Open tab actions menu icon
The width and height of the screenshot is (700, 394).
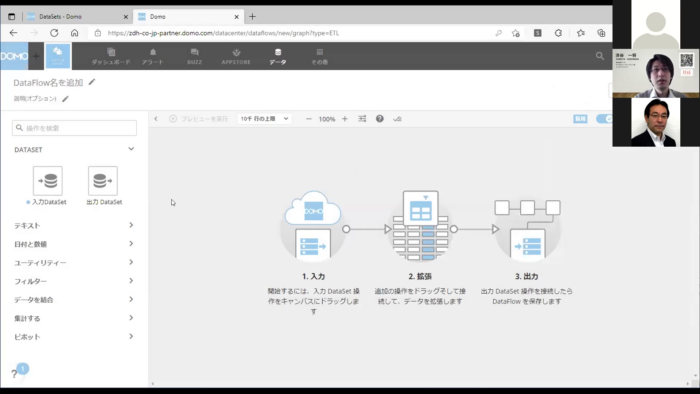[12, 17]
